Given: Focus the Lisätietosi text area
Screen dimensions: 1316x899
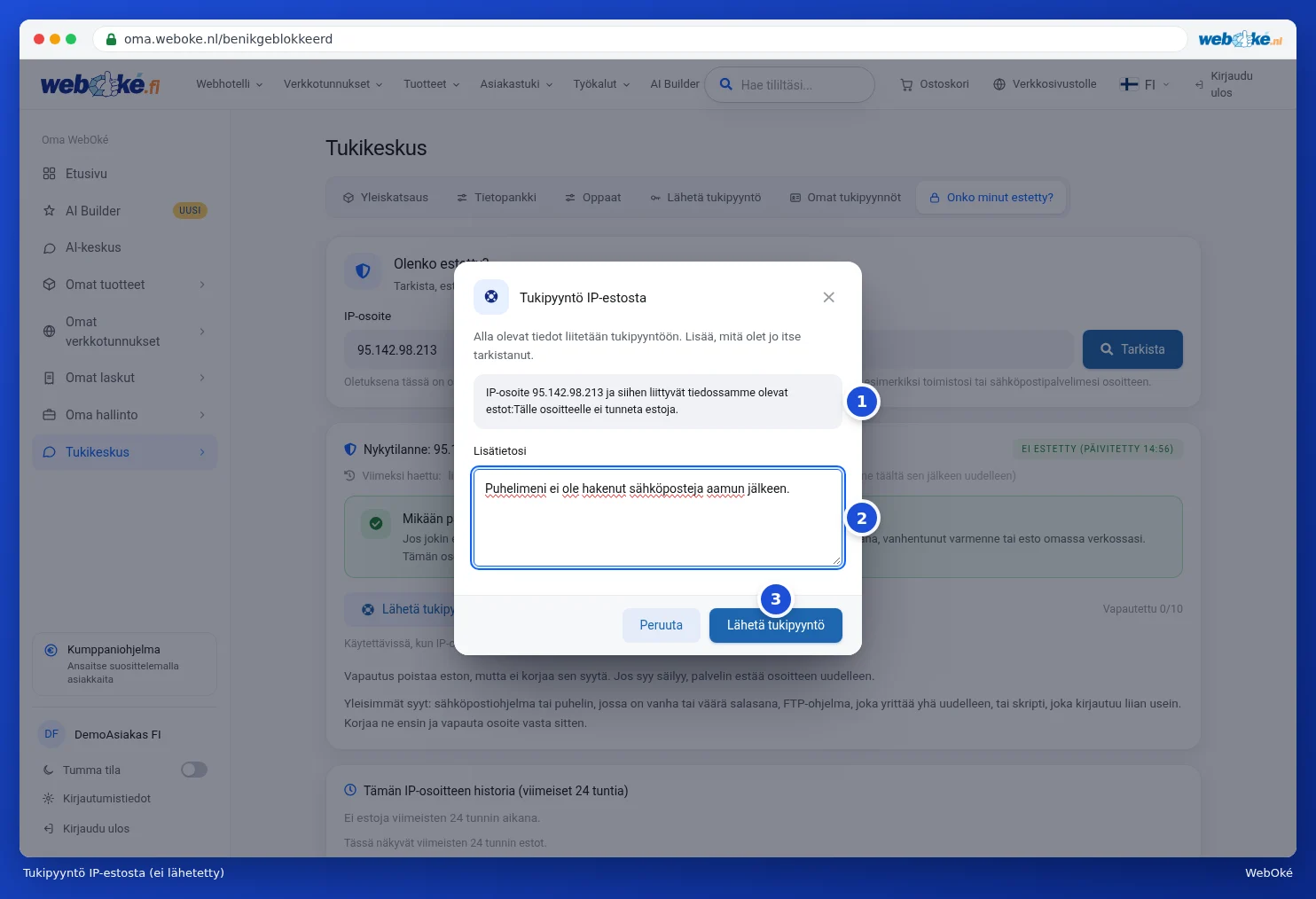Looking at the screenshot, I should [x=658, y=518].
